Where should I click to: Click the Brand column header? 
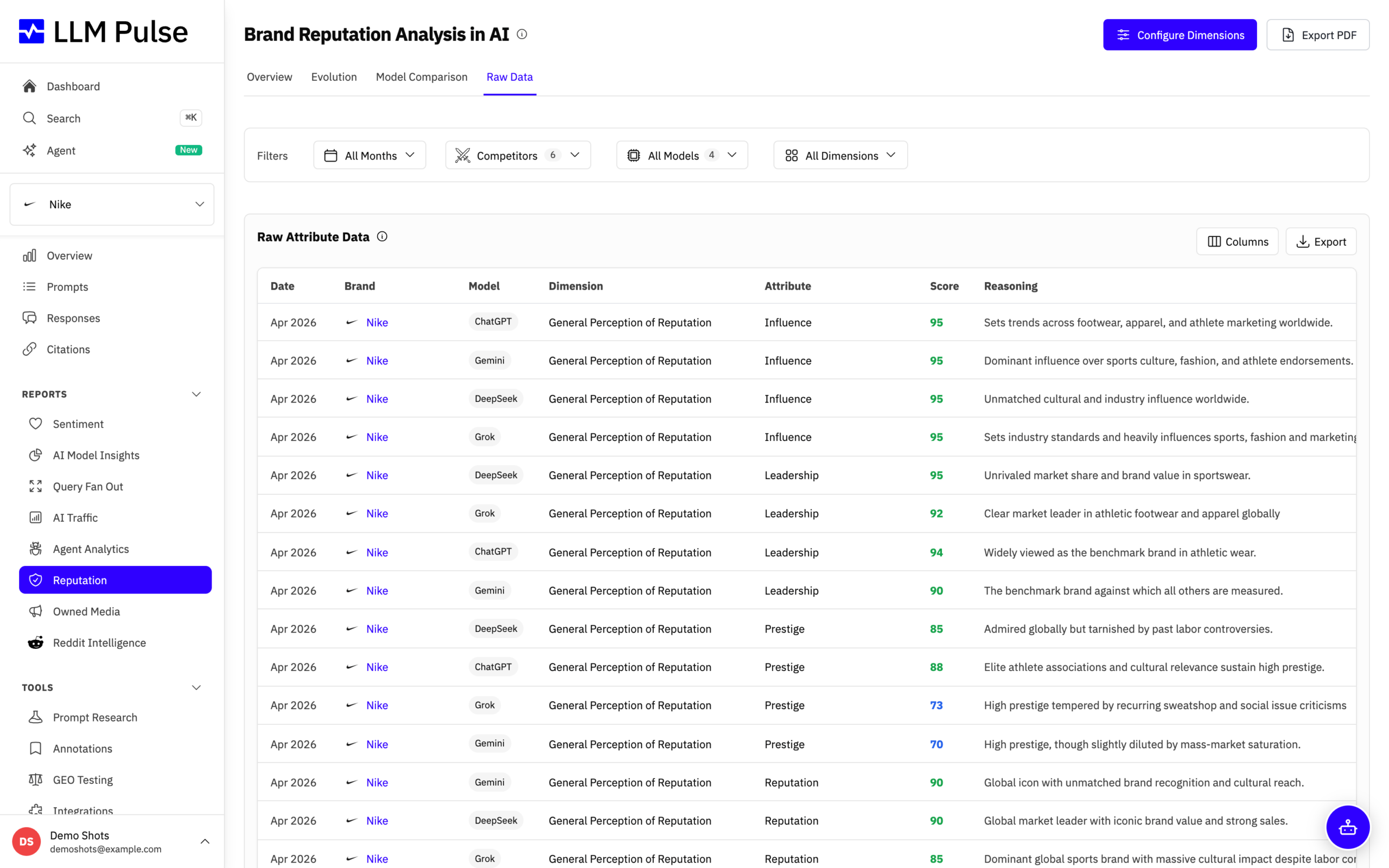tap(360, 286)
